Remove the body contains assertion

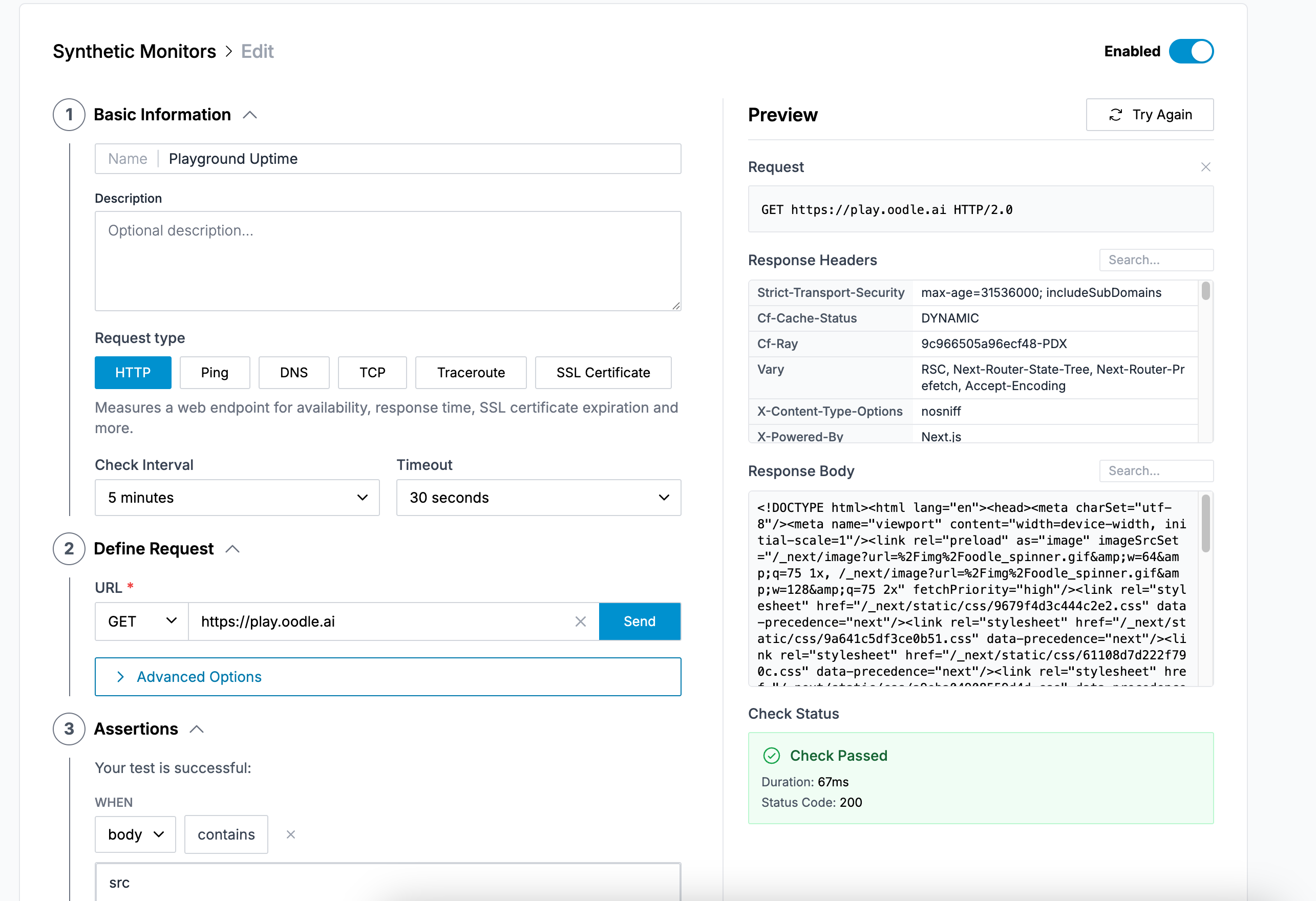point(290,834)
